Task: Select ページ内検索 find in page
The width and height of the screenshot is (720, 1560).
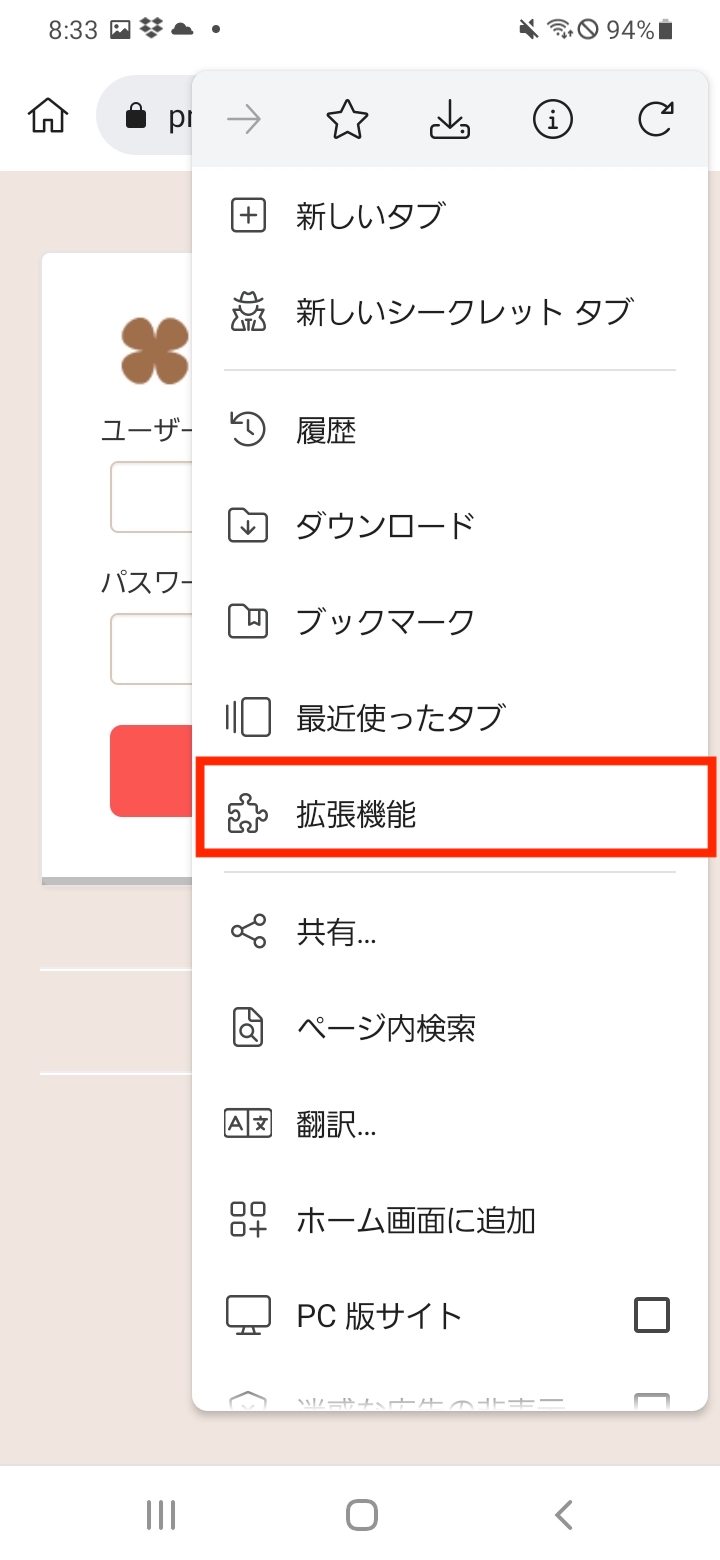Action: [386, 1028]
